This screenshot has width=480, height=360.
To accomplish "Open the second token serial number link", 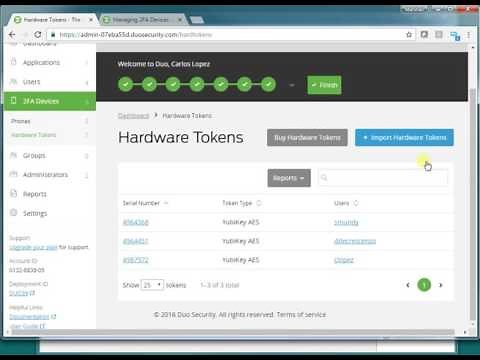I will pos(135,241).
